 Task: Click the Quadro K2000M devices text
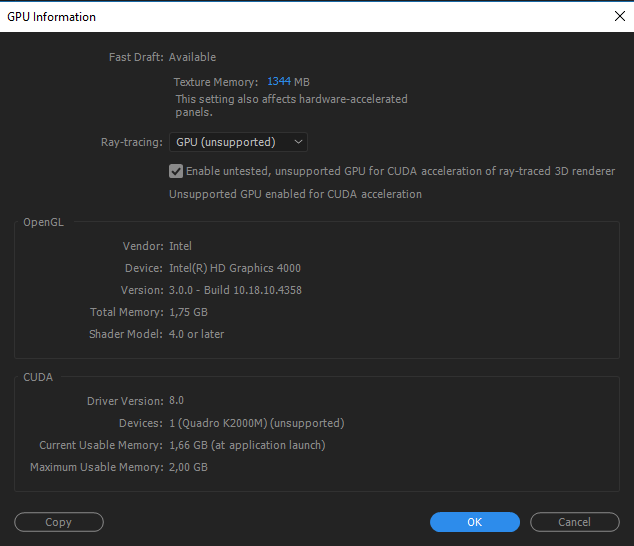point(257,423)
